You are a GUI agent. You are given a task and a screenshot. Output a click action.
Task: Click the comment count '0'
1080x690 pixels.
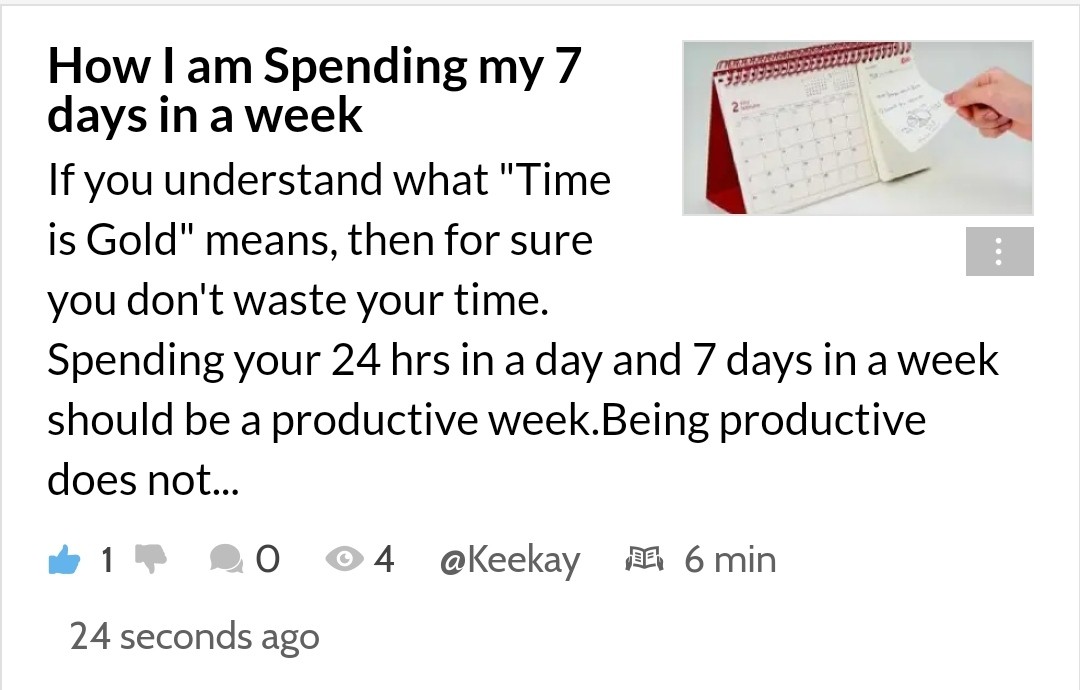268,559
